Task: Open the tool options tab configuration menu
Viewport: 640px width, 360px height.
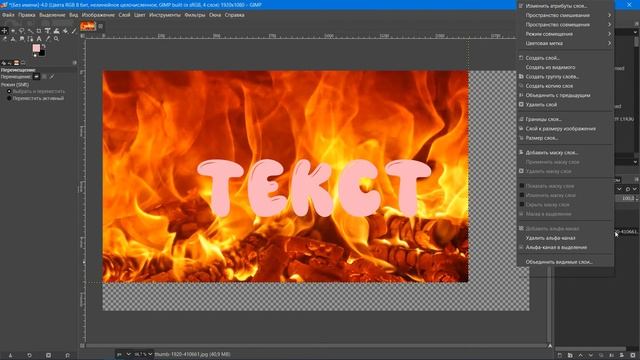Action: click(75, 62)
